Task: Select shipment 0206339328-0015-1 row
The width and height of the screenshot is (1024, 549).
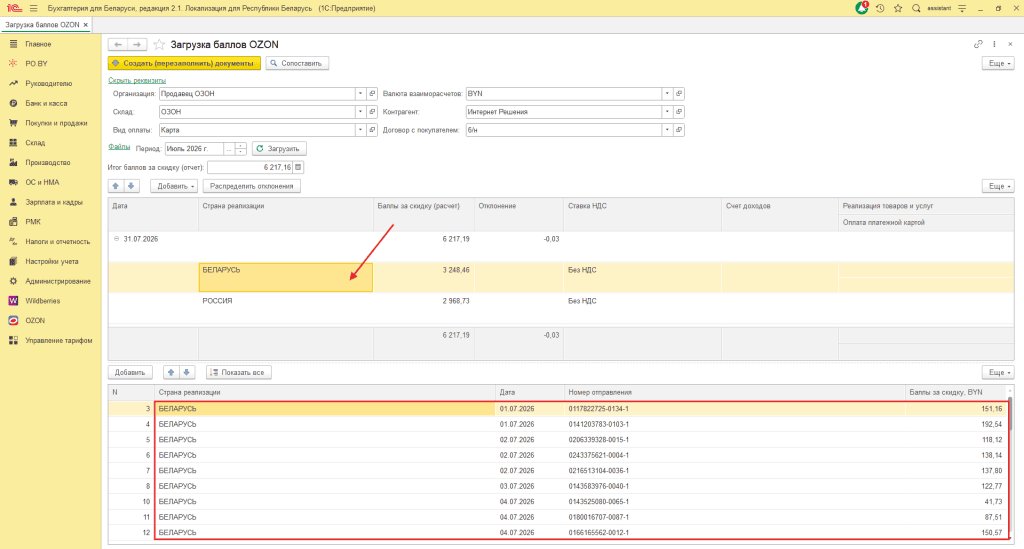Action: point(558,439)
